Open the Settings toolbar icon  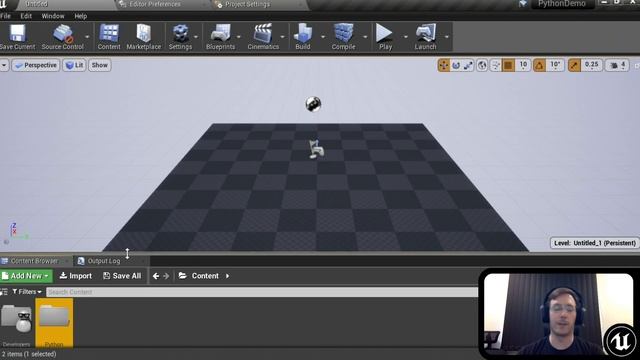coord(180,37)
